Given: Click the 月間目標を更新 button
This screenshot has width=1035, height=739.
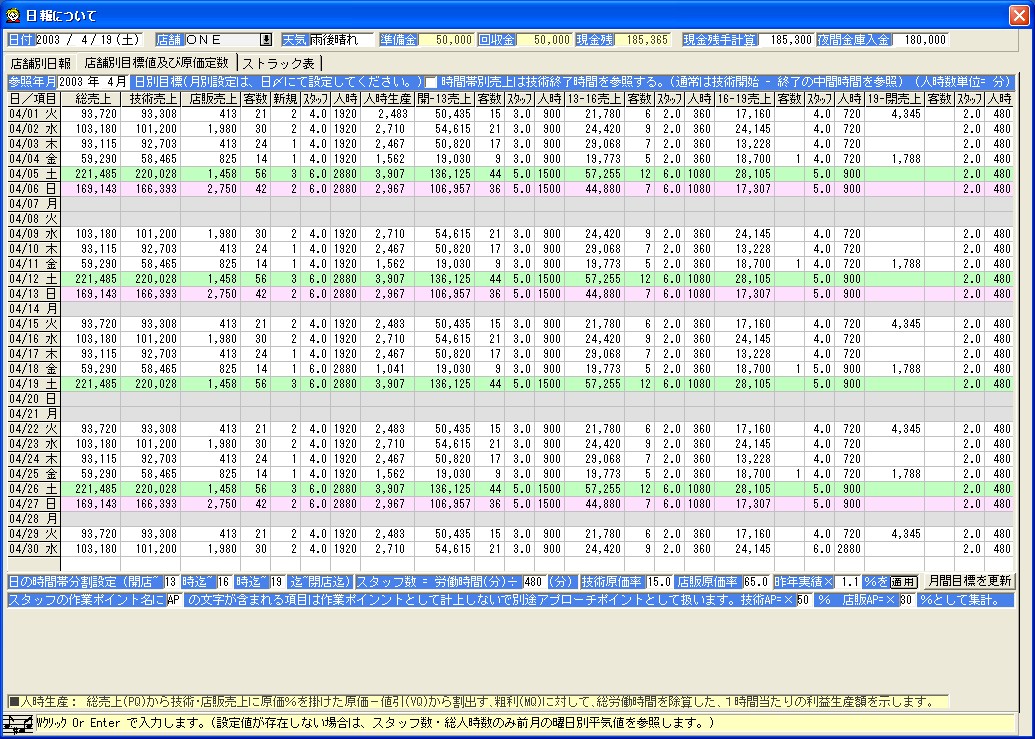Looking at the screenshot, I should (970, 581).
